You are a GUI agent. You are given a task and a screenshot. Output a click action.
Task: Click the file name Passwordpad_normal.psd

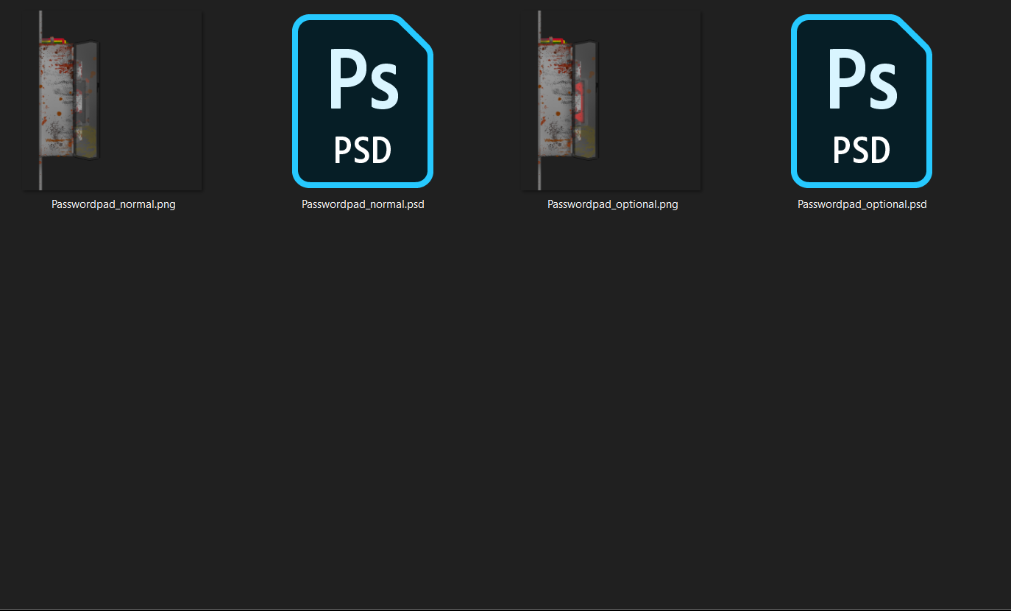tap(363, 204)
